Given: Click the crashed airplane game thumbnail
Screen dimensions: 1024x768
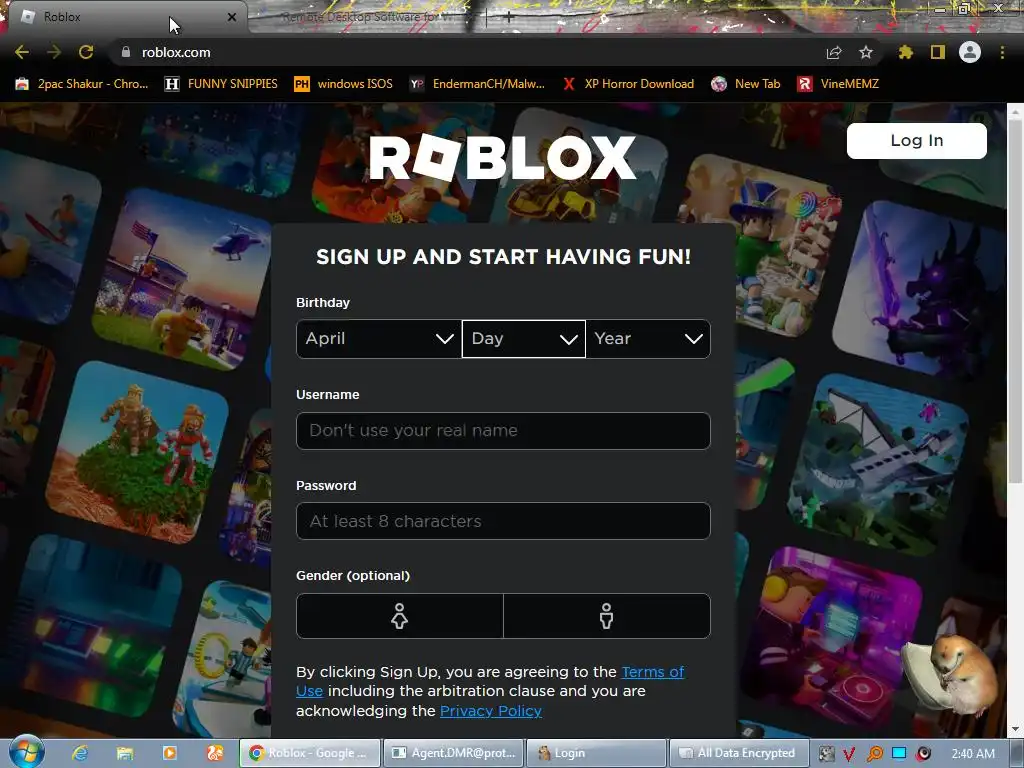Looking at the screenshot, I should 879,464.
